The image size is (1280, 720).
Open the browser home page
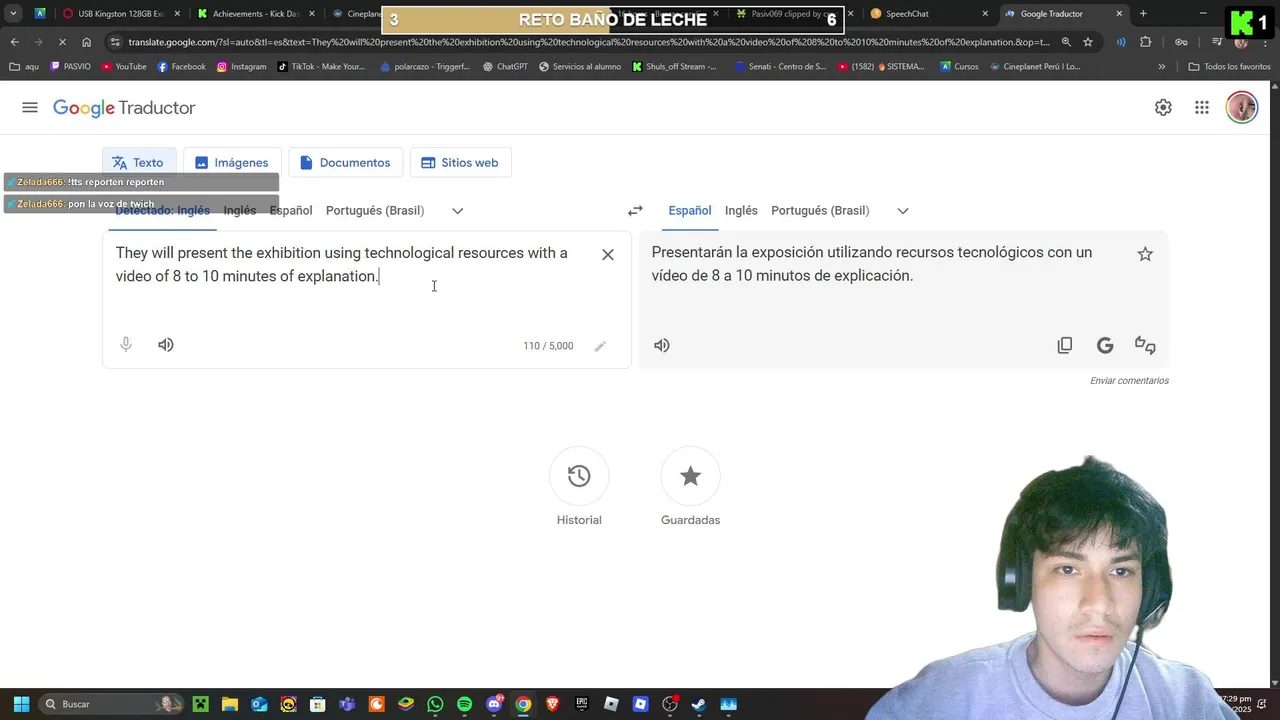click(86, 42)
